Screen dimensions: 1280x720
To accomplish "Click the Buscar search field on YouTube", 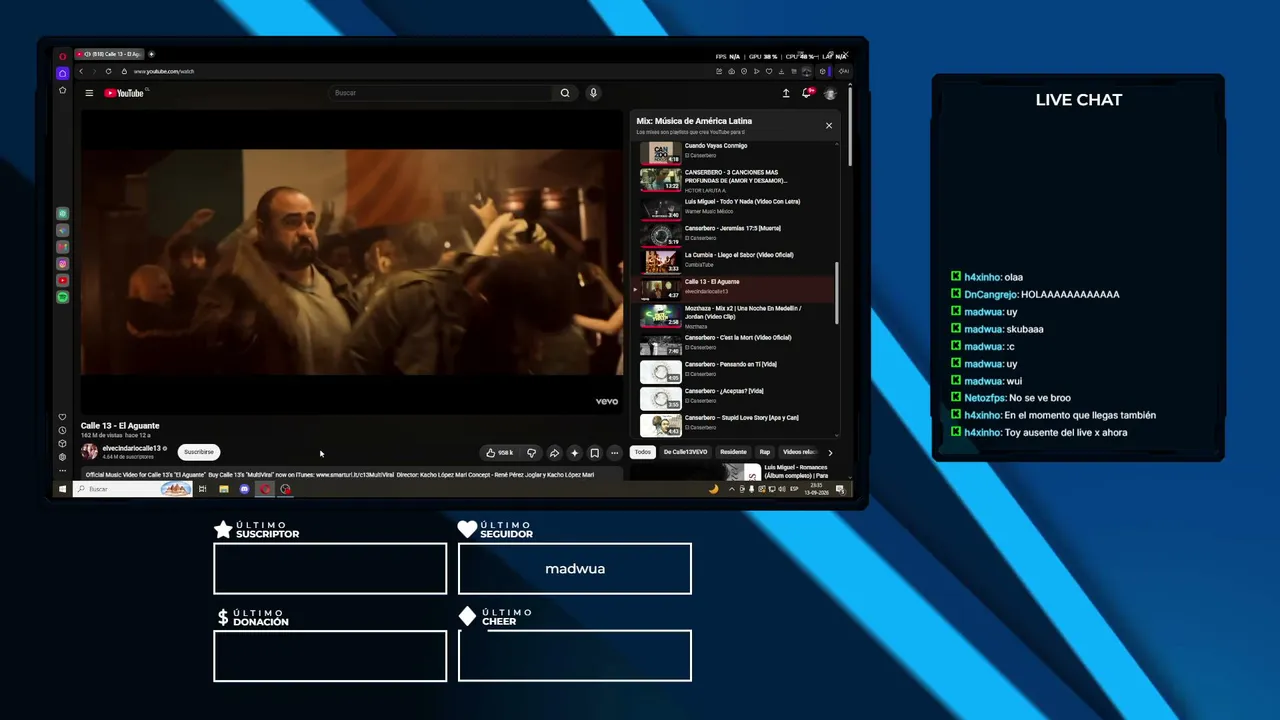I will pos(440,93).
